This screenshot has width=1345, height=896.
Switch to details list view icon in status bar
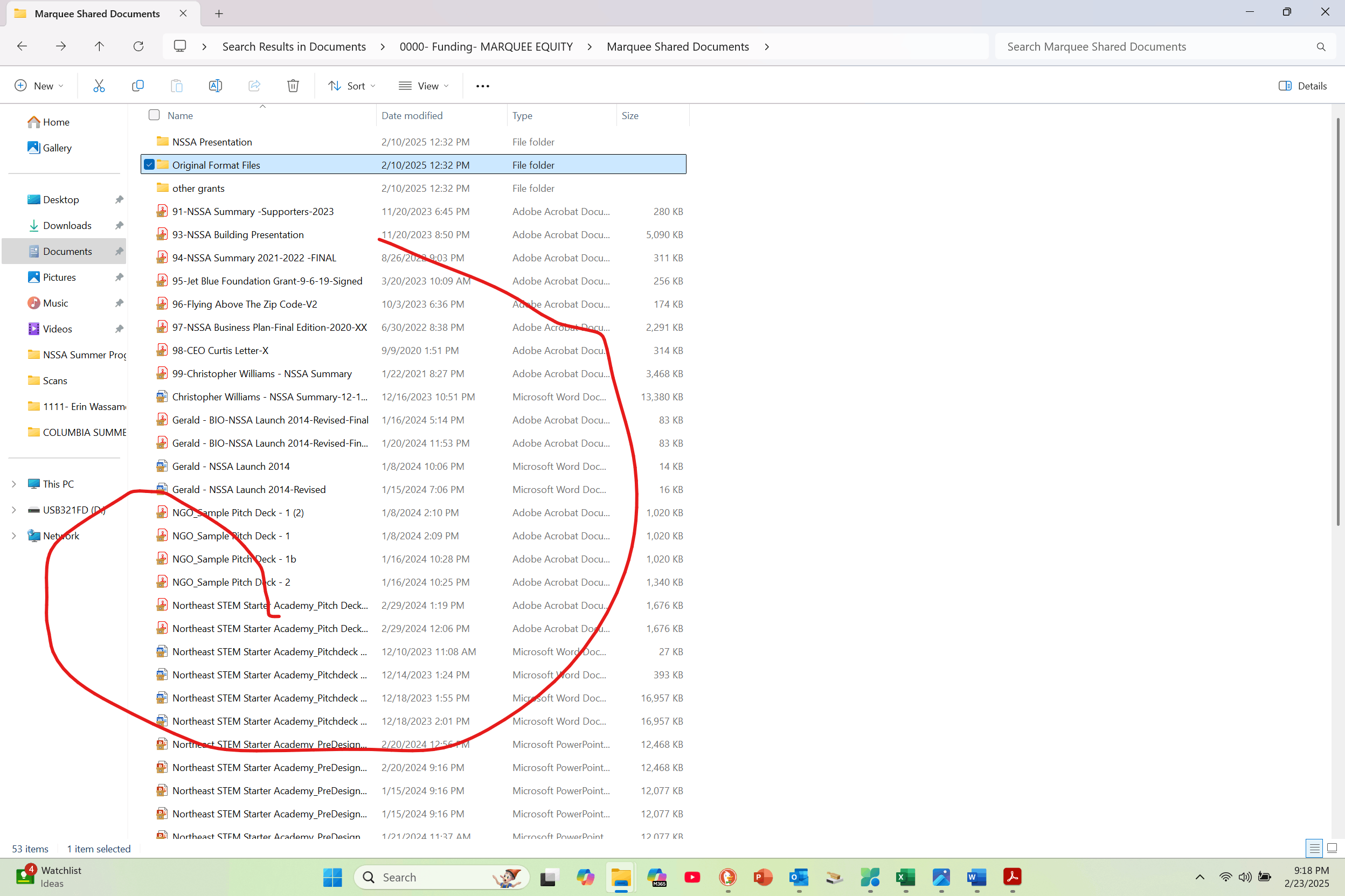pyautogui.click(x=1315, y=848)
